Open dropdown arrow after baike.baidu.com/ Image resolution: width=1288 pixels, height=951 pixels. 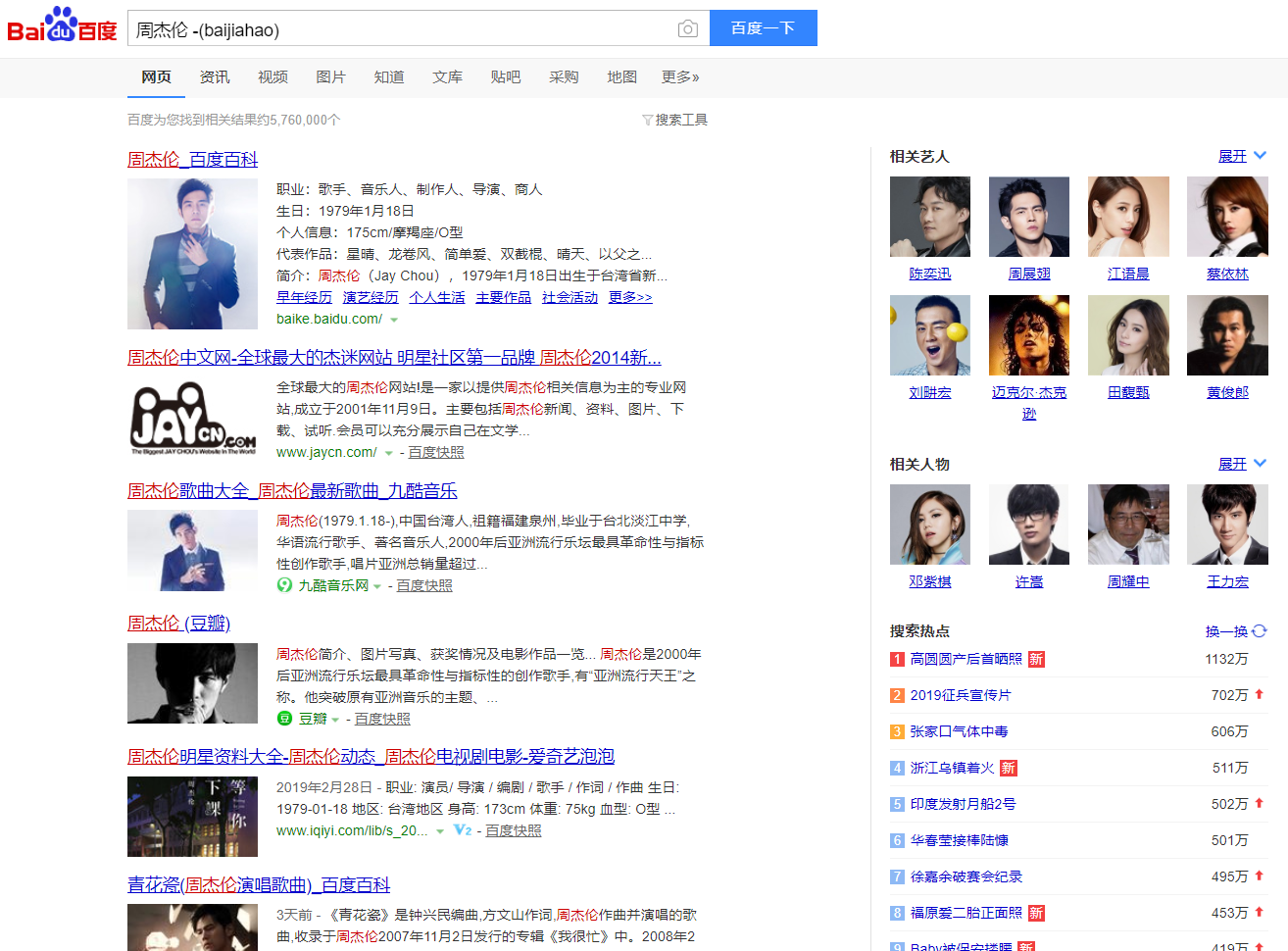coord(394,320)
